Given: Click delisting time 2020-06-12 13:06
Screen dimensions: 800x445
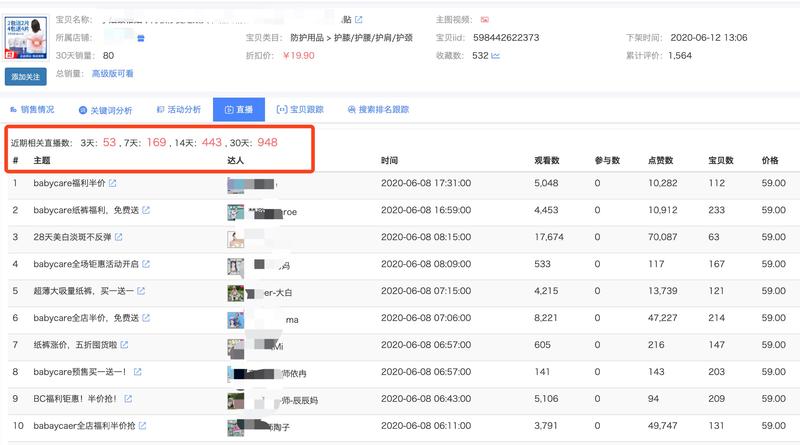Looking at the screenshot, I should pyautogui.click(x=709, y=38).
